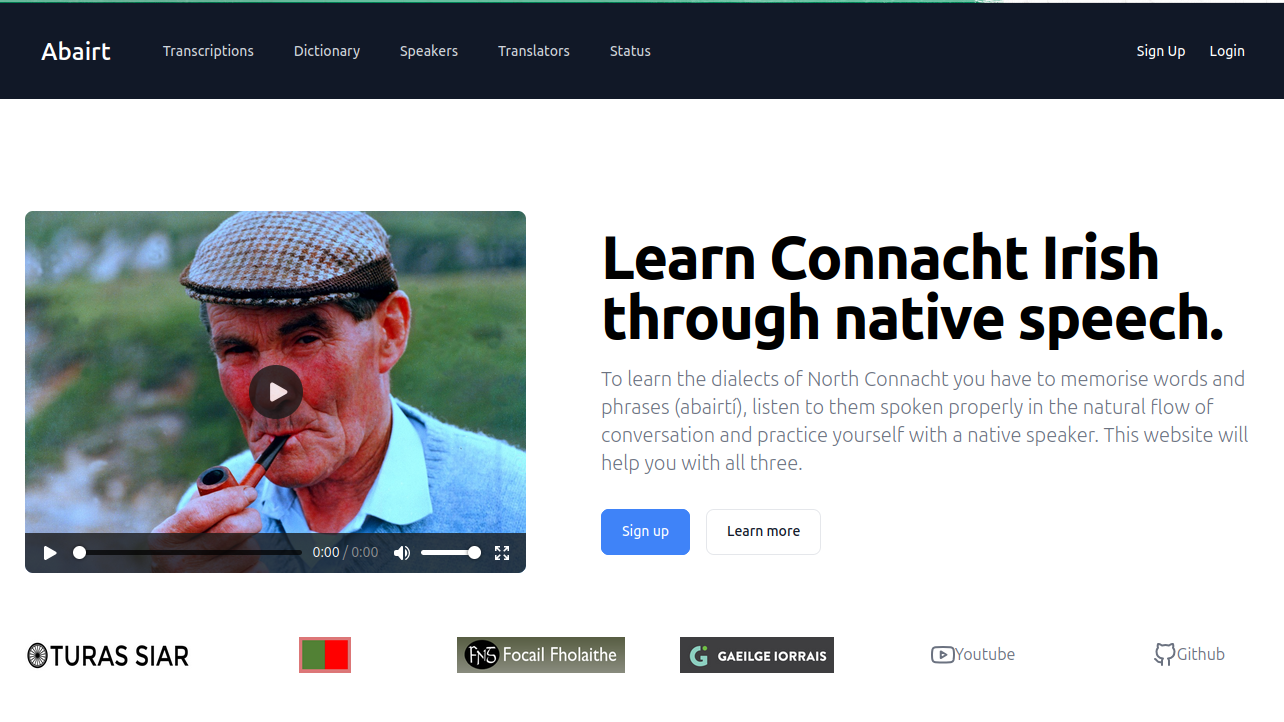Visit the Youtube link
This screenshot has width=1284, height=722.
[973, 655]
